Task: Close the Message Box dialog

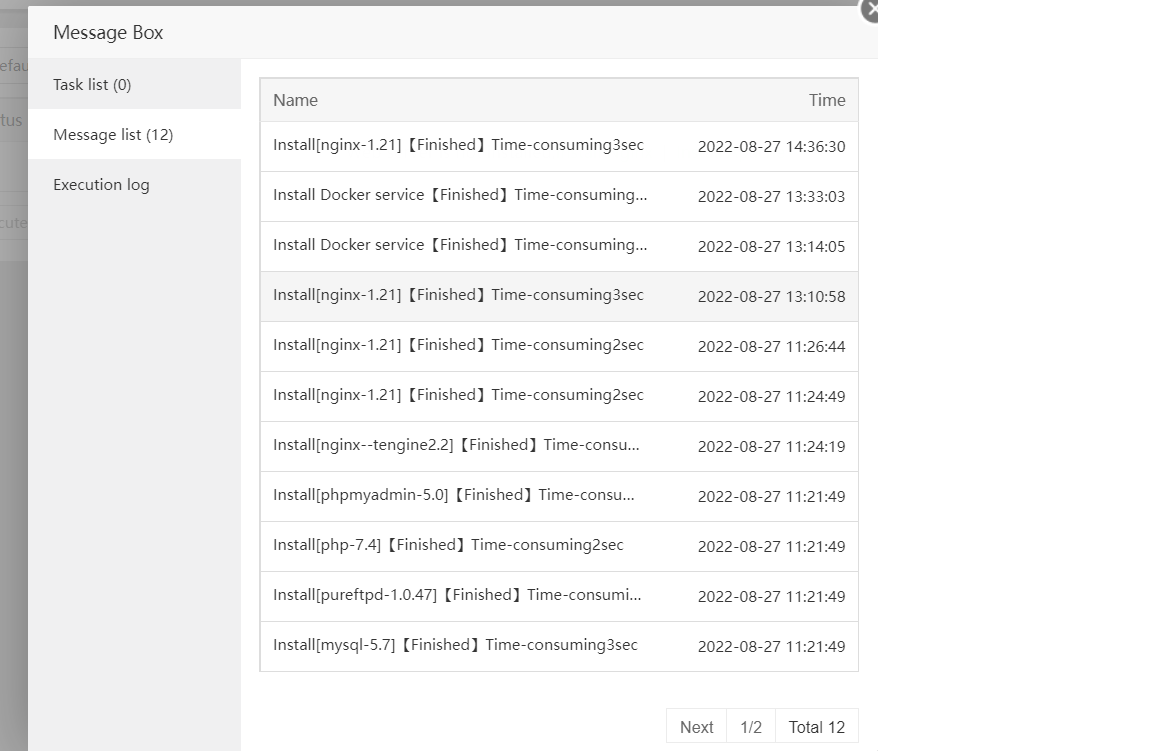Action: [870, 10]
